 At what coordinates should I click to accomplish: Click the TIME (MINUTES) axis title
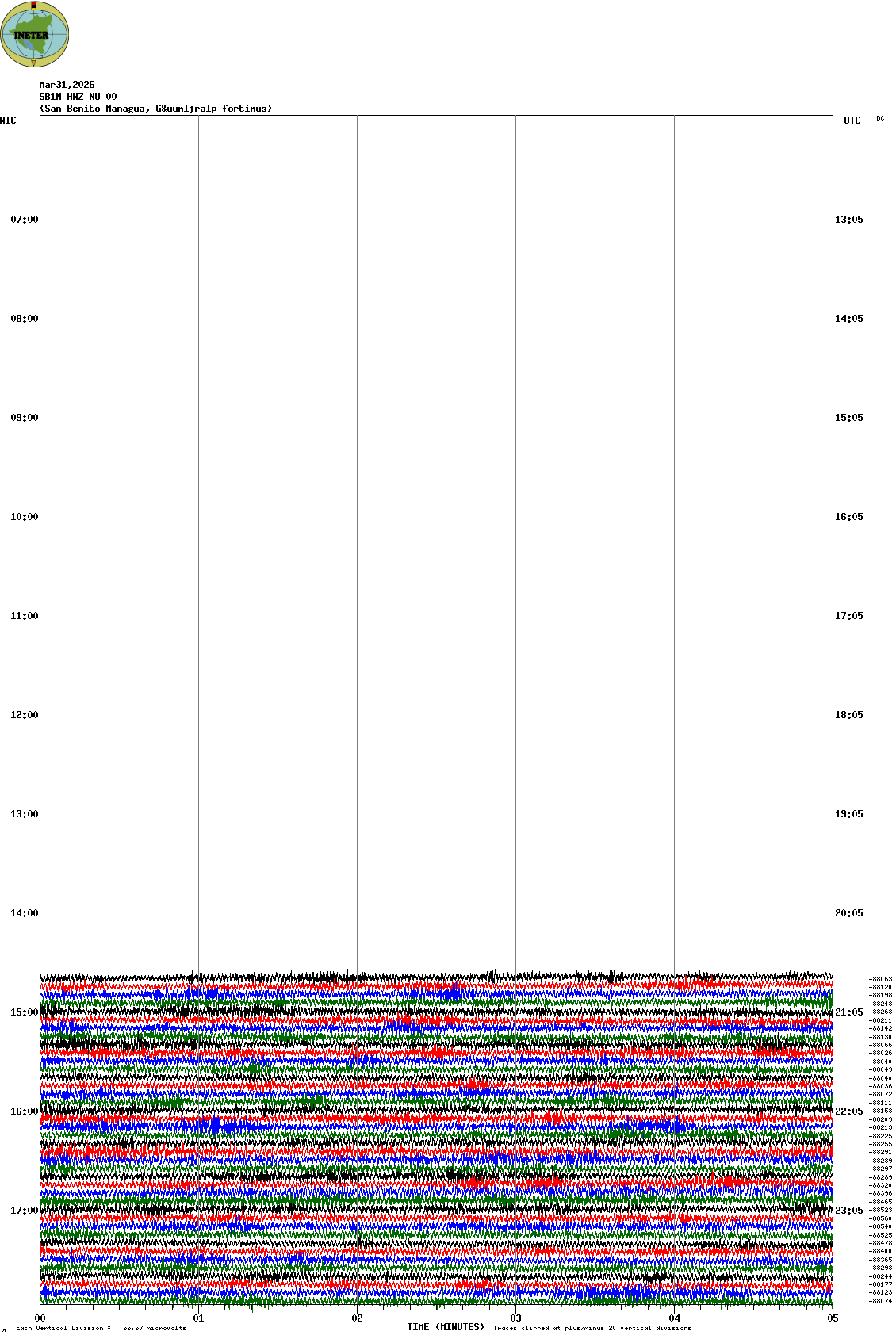click(446, 1327)
